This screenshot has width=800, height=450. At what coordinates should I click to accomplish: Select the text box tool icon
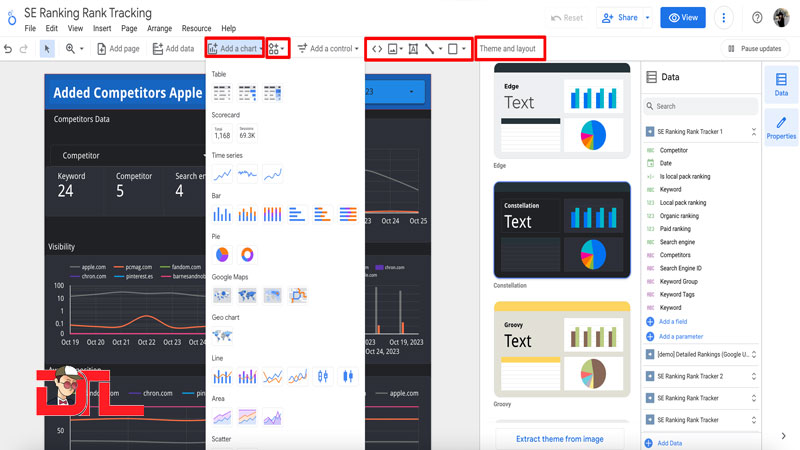click(413, 48)
